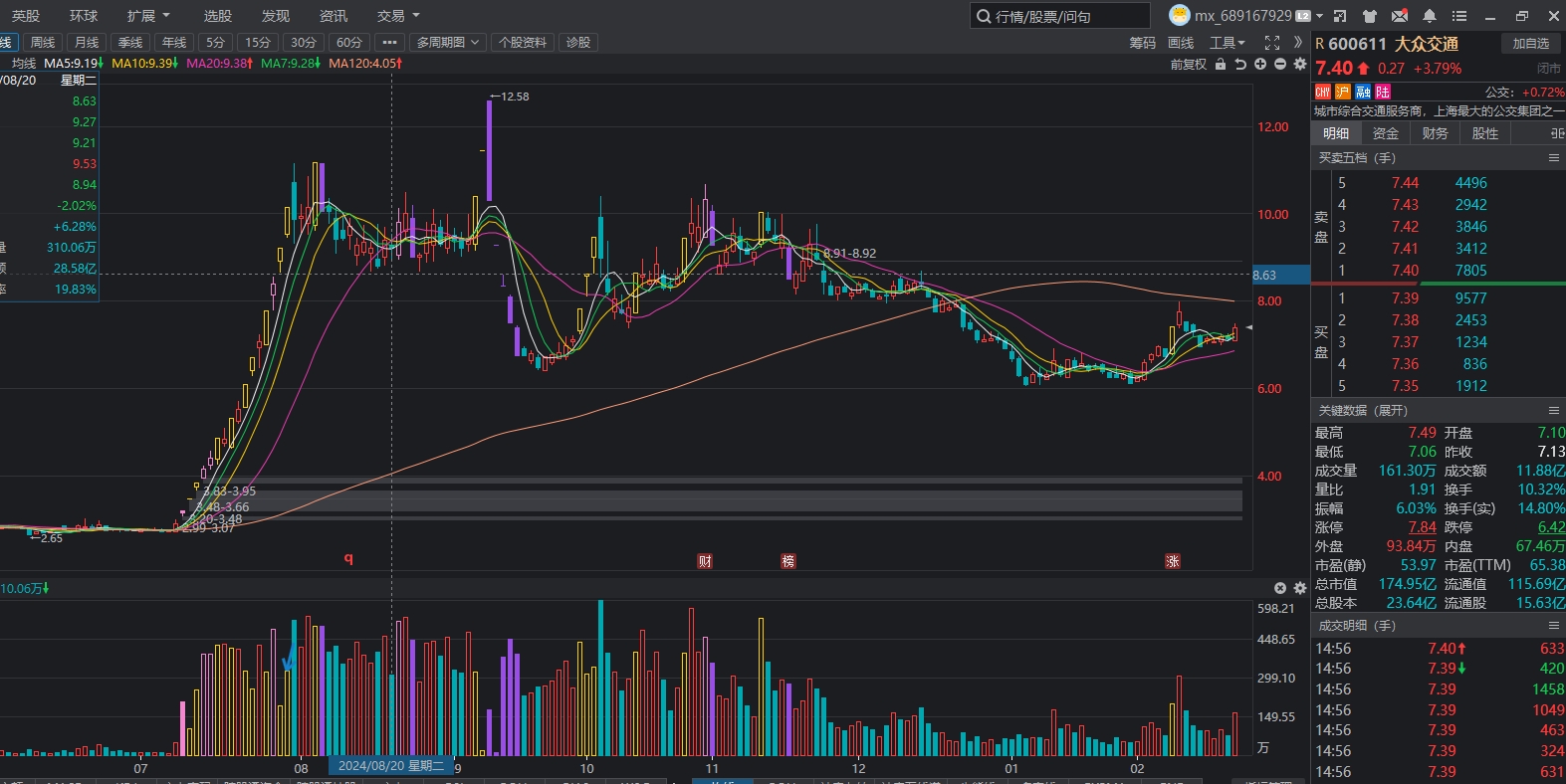Click the lock icon beside 前复权
This screenshot has width=1566, height=784.
coord(1221,64)
